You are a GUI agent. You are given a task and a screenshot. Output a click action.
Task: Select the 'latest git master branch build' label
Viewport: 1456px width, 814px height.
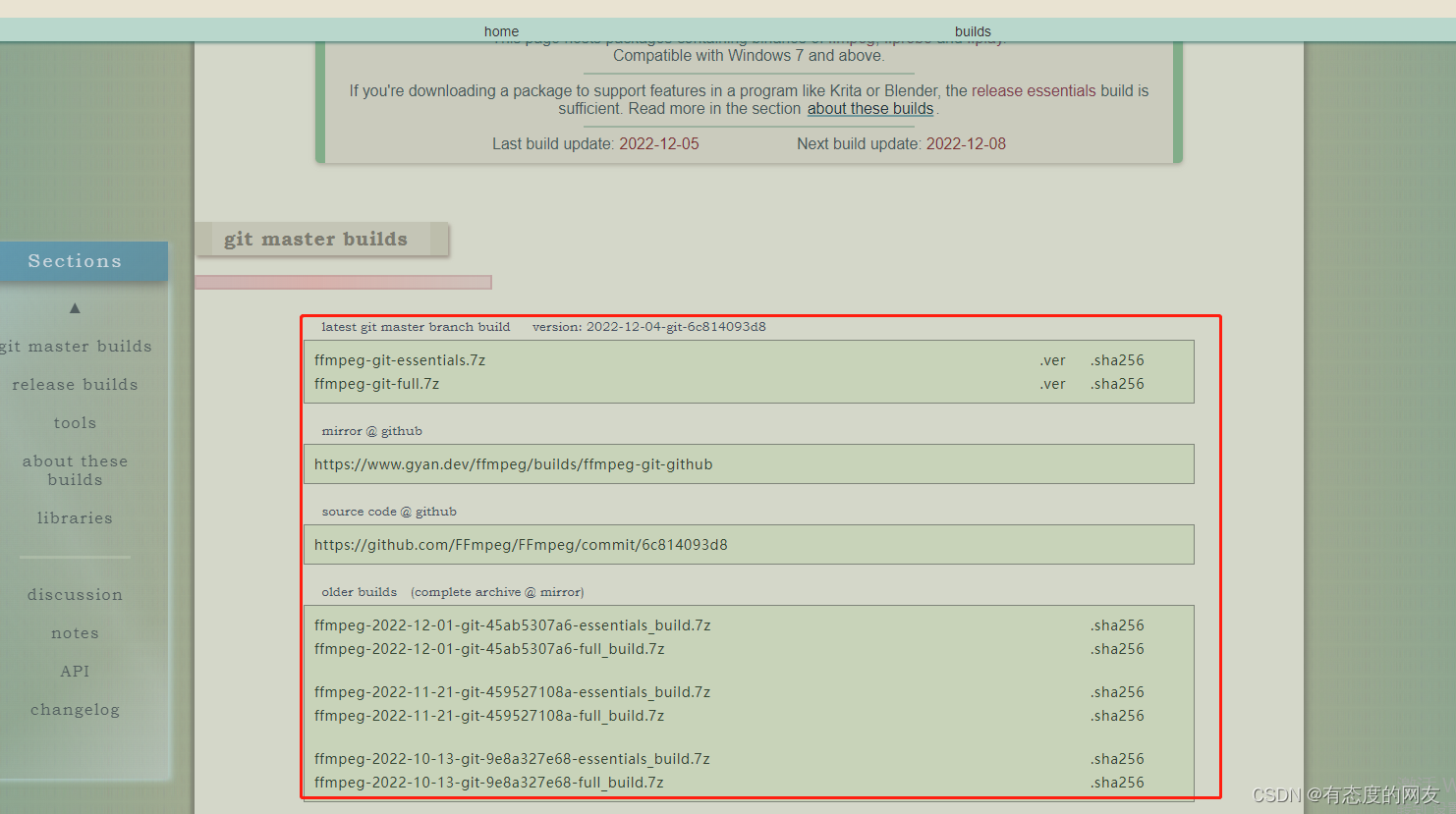(416, 327)
